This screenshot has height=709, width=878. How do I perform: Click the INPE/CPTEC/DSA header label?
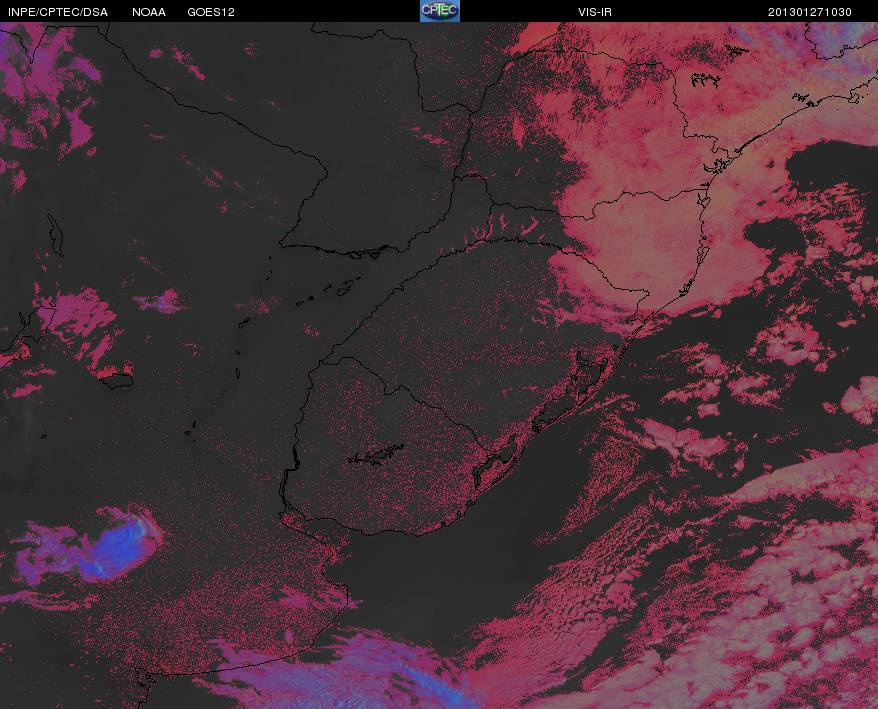[58, 12]
